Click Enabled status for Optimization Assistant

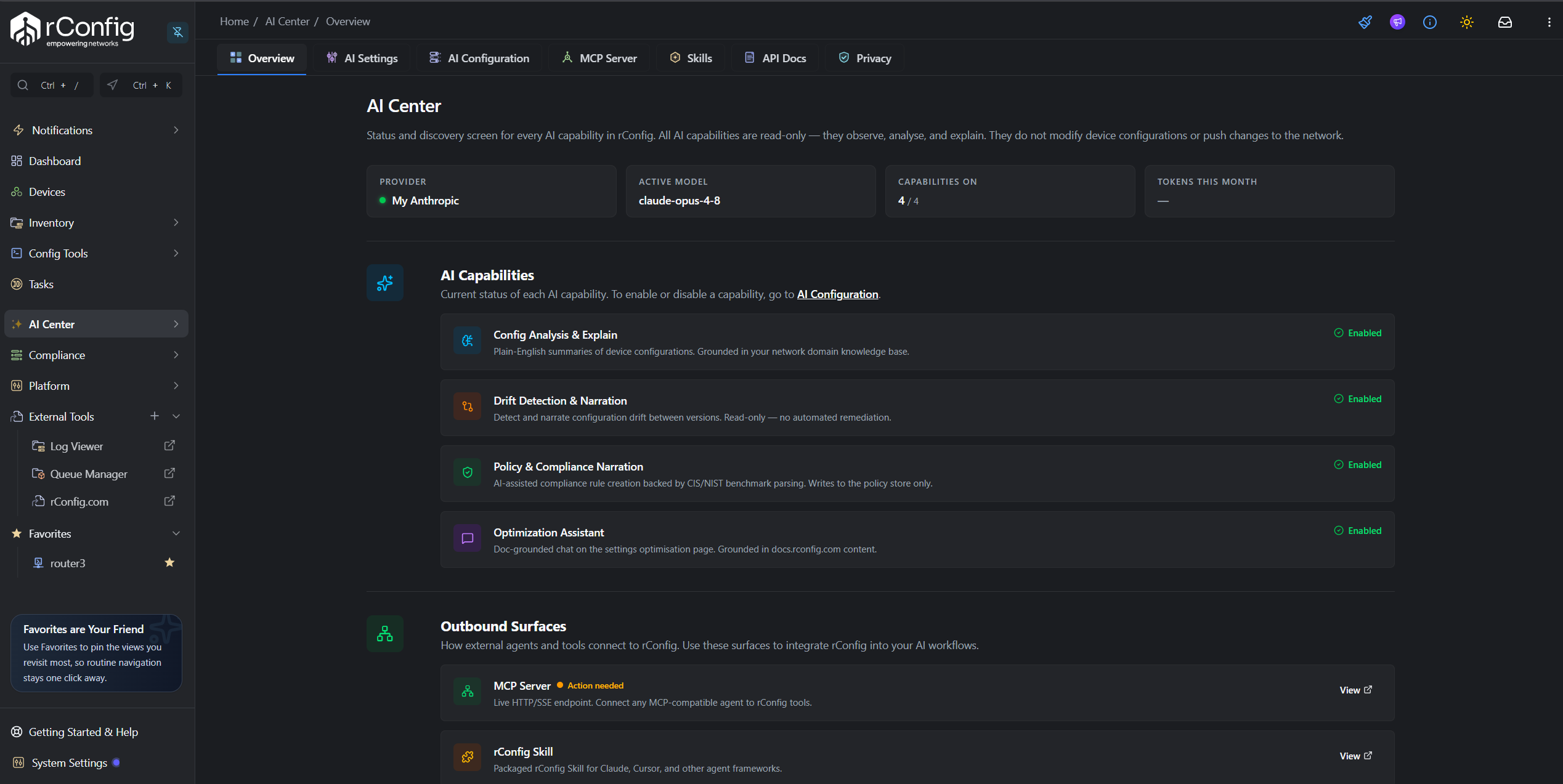tap(1357, 530)
